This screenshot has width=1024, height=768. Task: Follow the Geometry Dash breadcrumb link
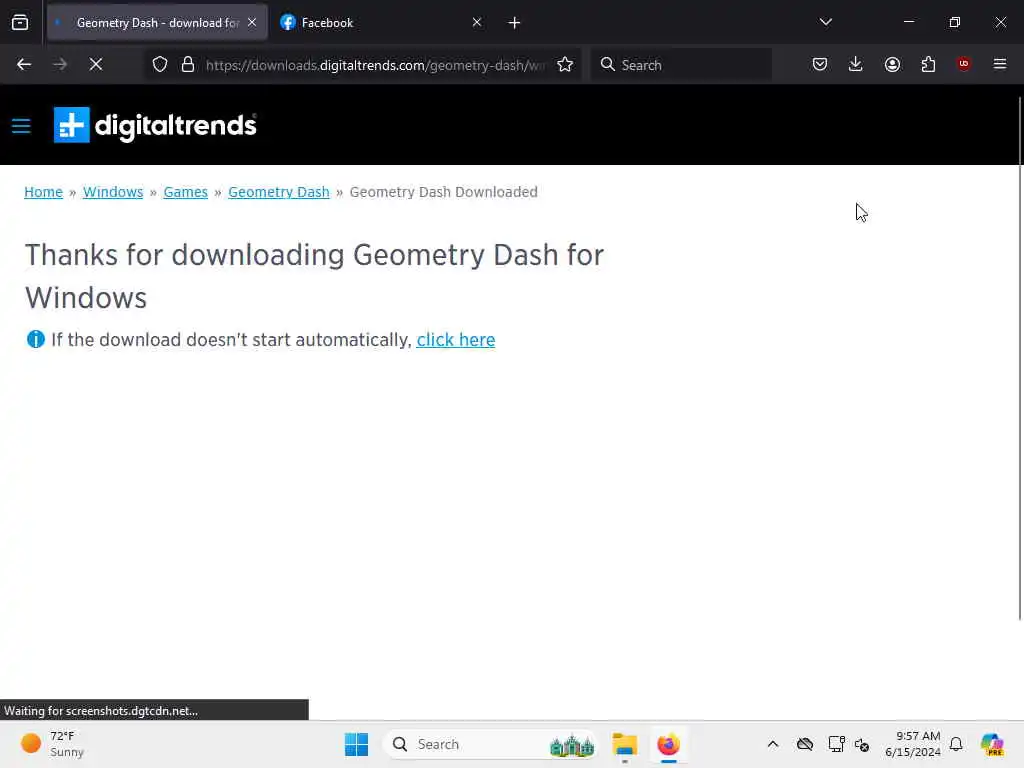pos(279,192)
